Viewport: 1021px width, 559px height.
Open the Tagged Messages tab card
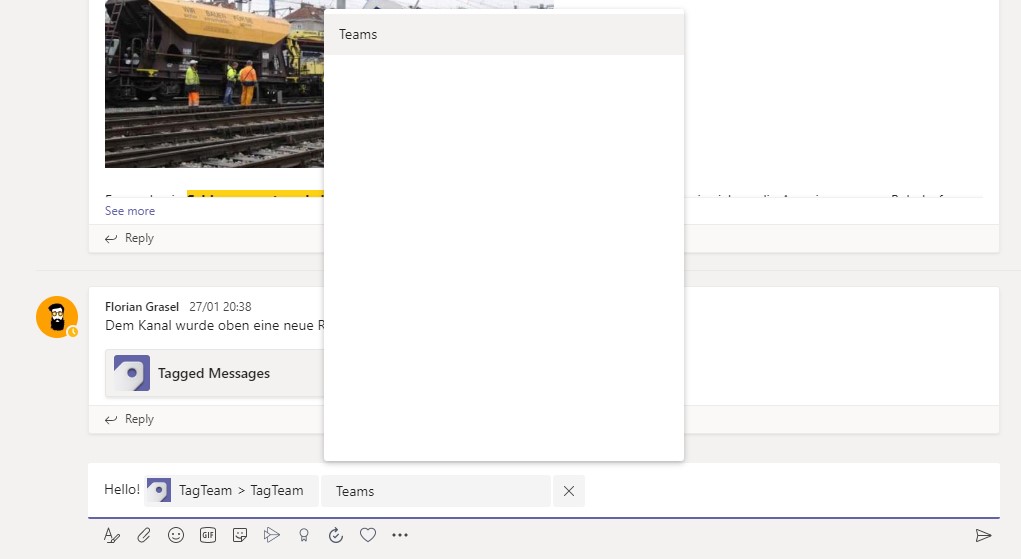214,373
